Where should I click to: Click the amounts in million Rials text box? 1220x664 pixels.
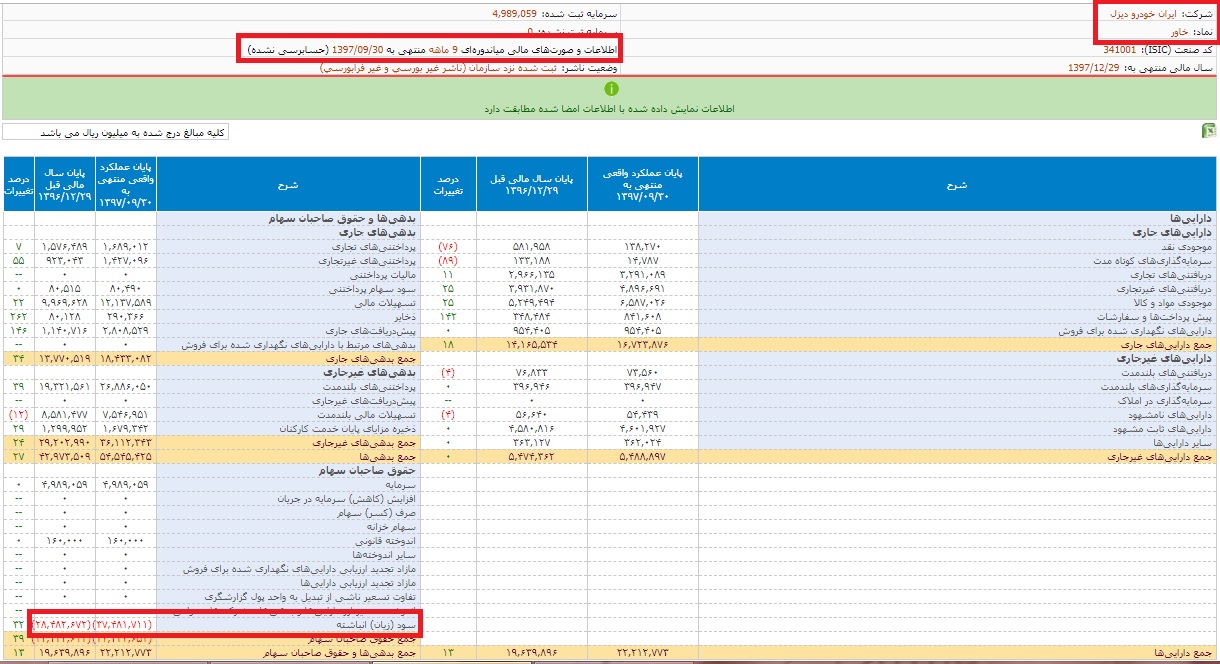(x=115, y=133)
